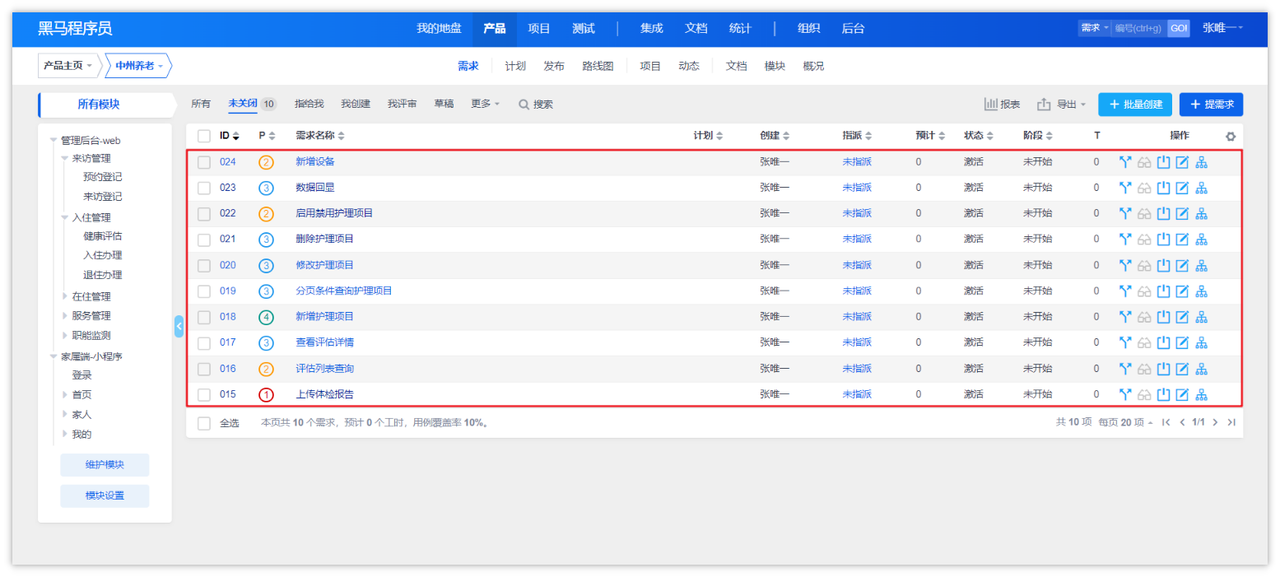Expand the 更多 filter dropdown
The width and height of the screenshot is (1280, 577).
tap(485, 104)
